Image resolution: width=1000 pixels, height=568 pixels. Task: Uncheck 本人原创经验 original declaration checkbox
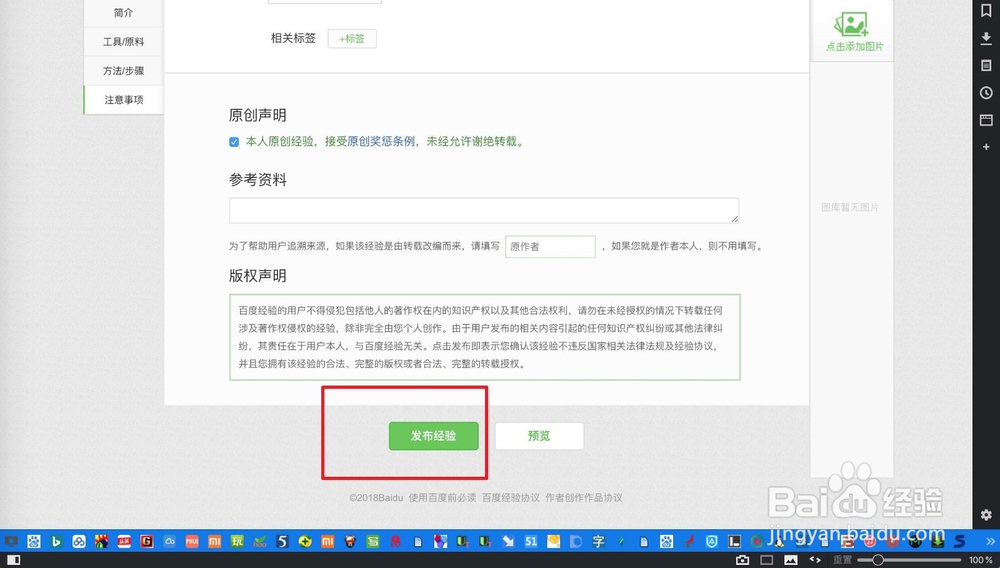pyautogui.click(x=234, y=142)
